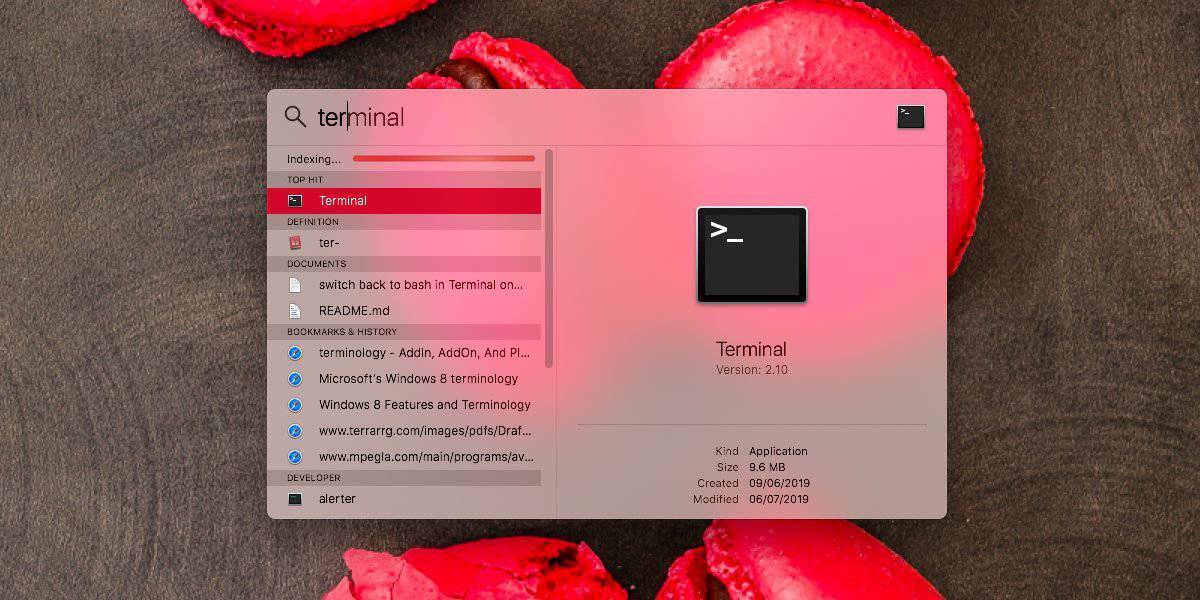1200x600 pixels.
Task: Click the Spotlight magnifying glass icon
Action: (x=295, y=117)
